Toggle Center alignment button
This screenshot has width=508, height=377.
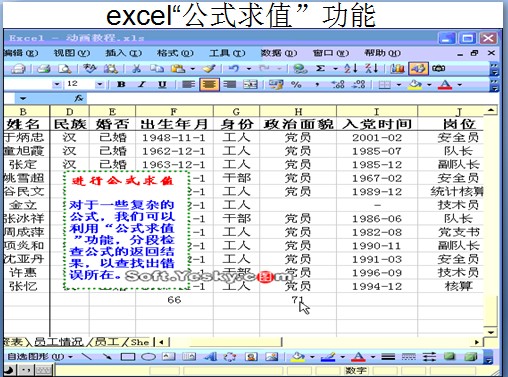[209, 85]
